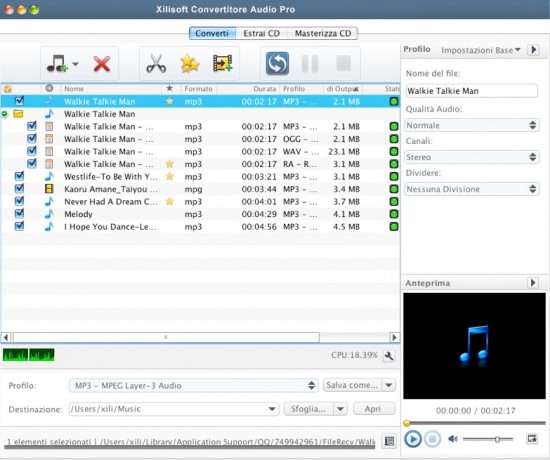550x460 pixels.
Task: Click the film icon of Kaoru Amane_Taiyou row
Action: [x=49, y=189]
